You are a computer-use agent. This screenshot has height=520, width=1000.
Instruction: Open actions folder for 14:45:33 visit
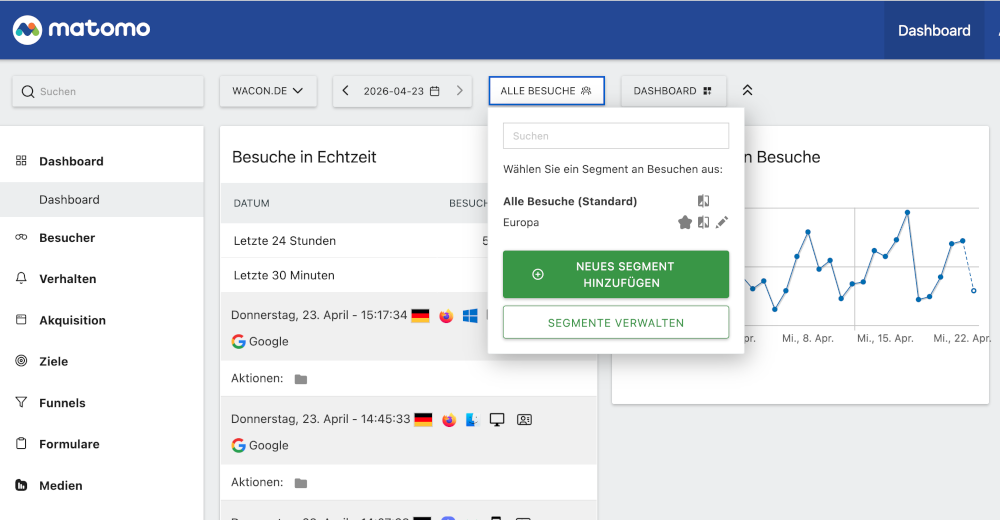(x=301, y=483)
